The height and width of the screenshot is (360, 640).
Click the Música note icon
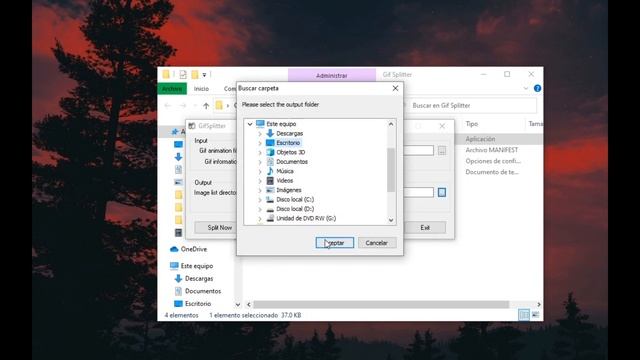(270, 171)
